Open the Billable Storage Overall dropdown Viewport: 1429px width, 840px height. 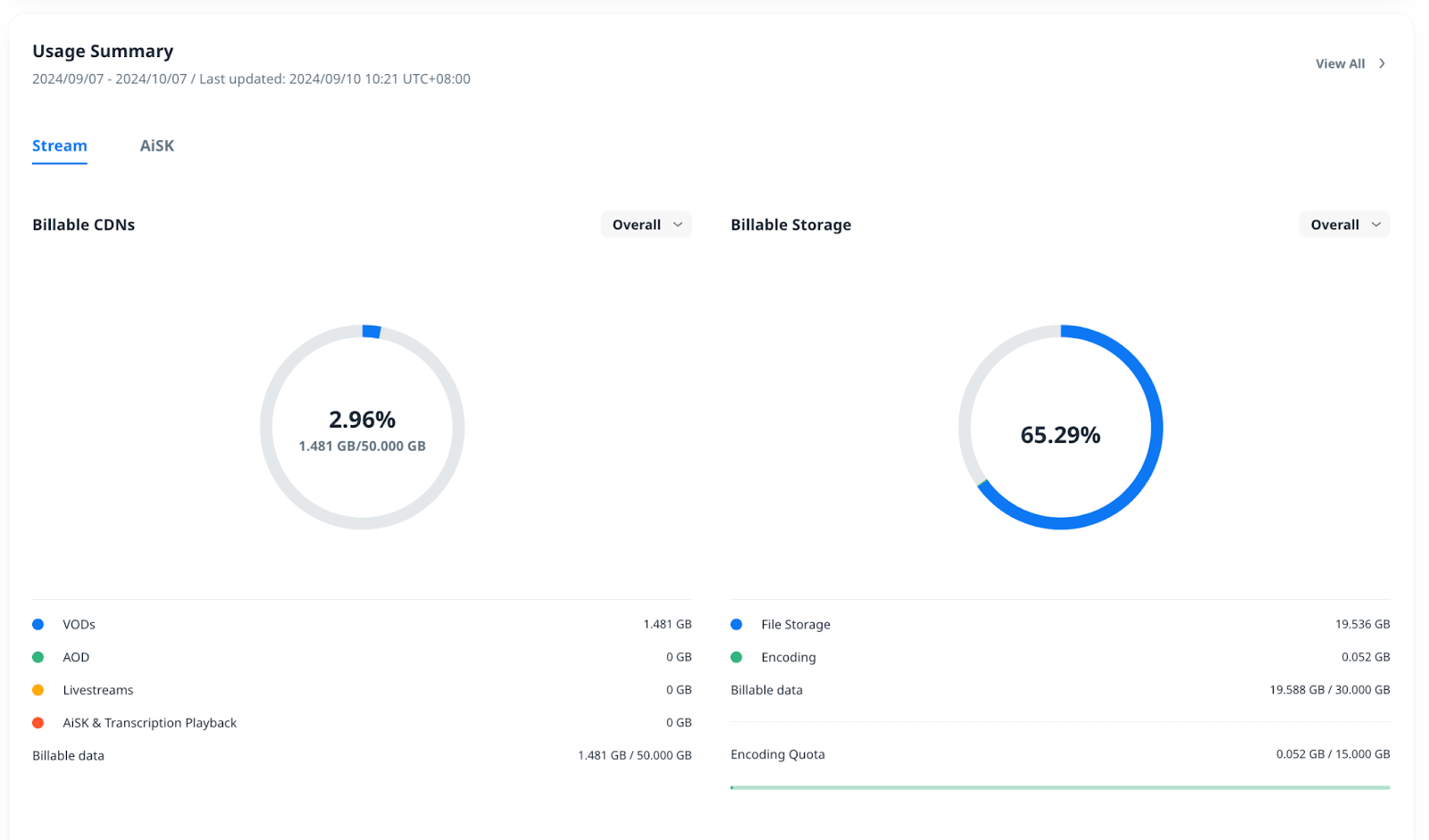point(1344,225)
